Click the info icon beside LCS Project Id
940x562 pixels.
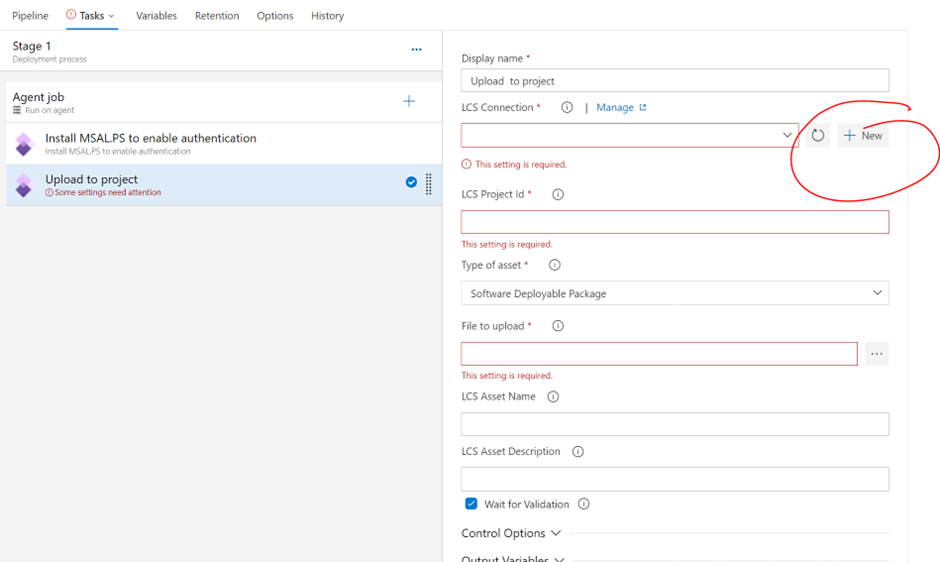(558, 195)
